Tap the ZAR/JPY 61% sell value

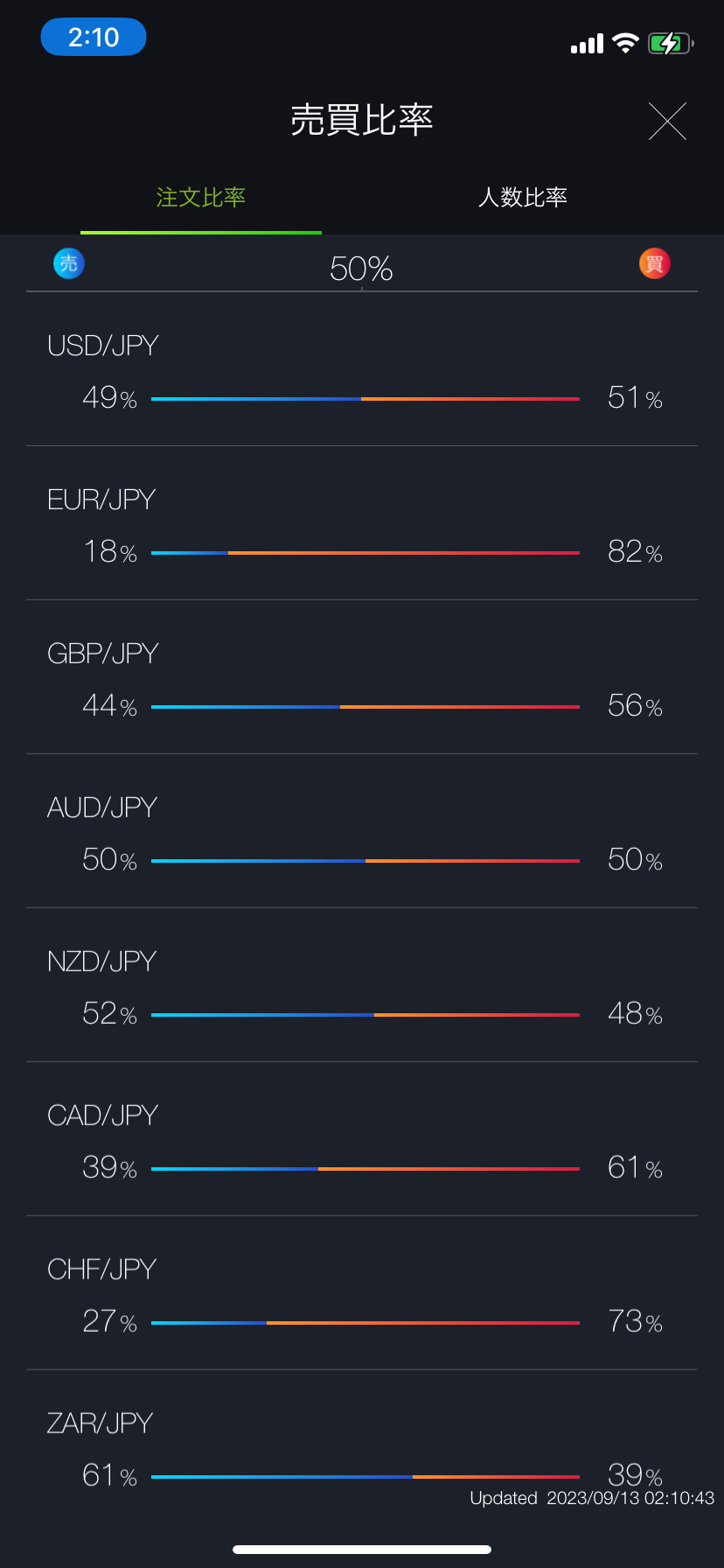109,1475
